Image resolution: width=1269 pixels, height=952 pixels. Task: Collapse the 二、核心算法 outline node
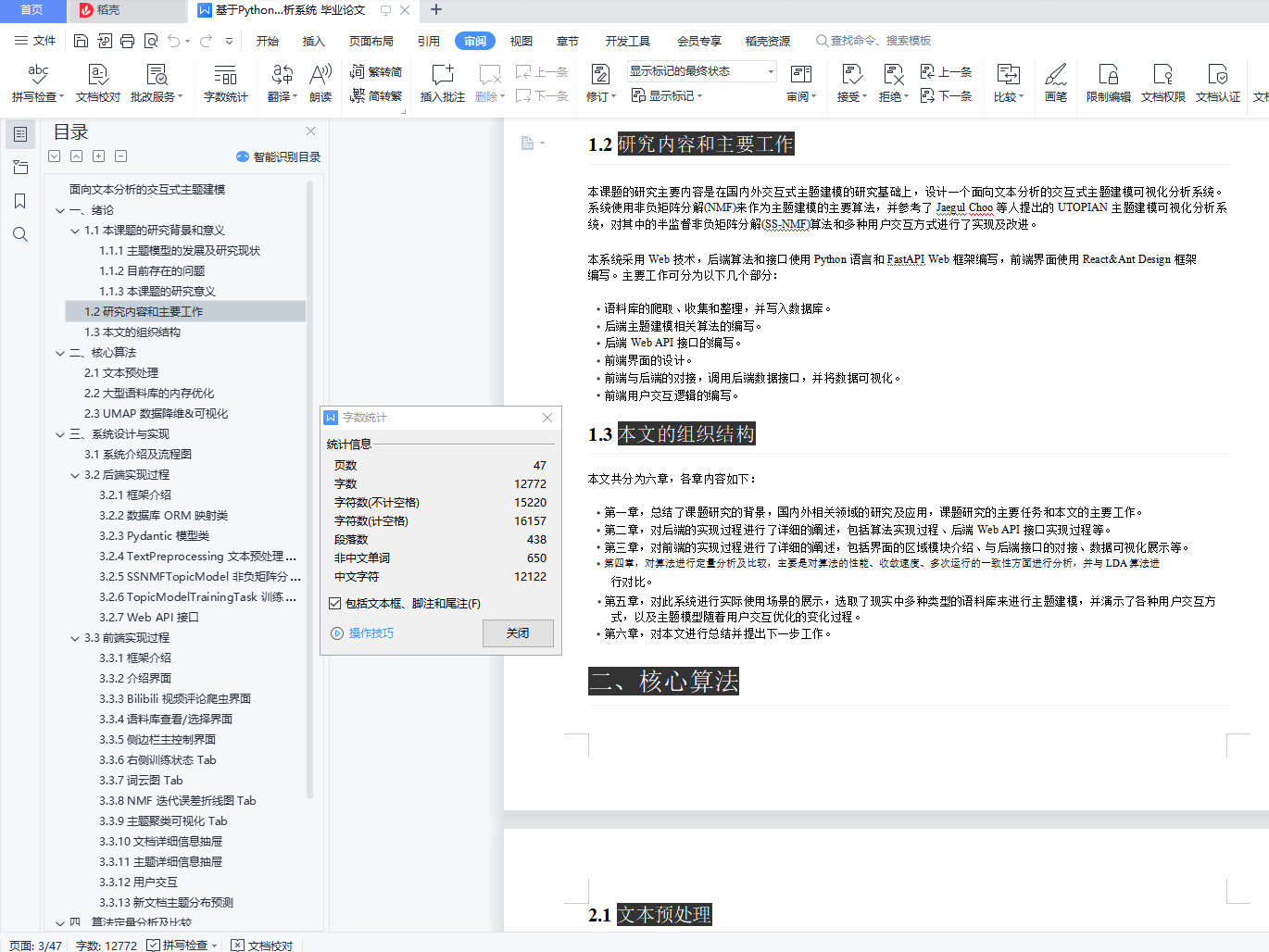(60, 353)
